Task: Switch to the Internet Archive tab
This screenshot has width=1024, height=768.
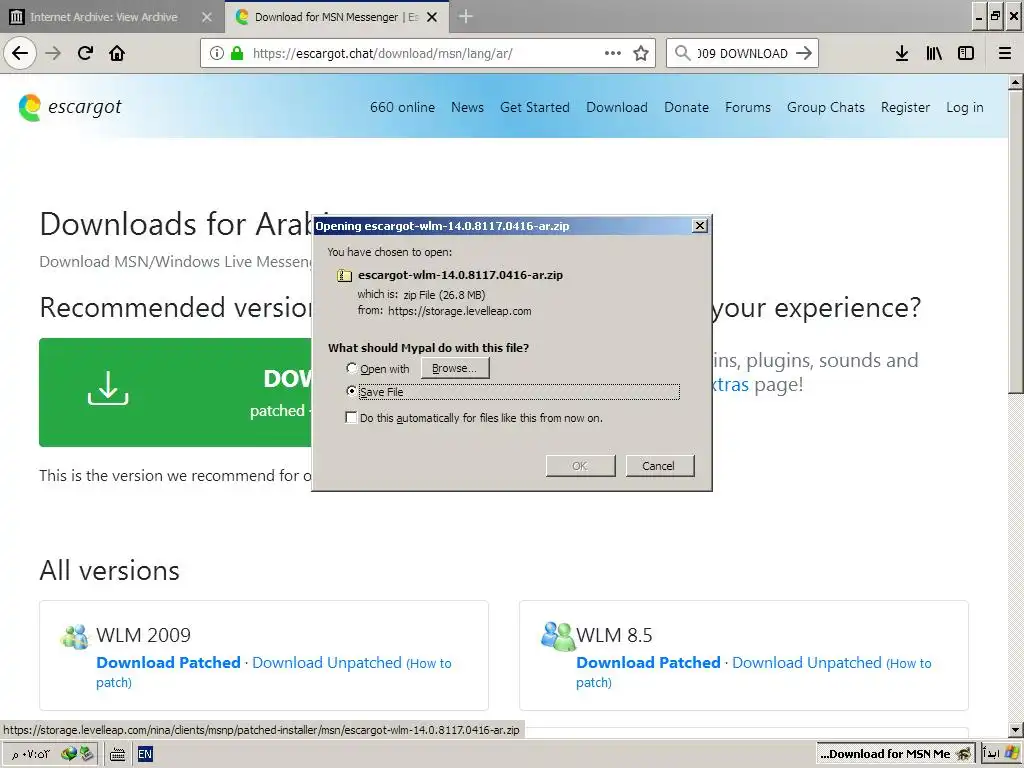Action: (112, 17)
